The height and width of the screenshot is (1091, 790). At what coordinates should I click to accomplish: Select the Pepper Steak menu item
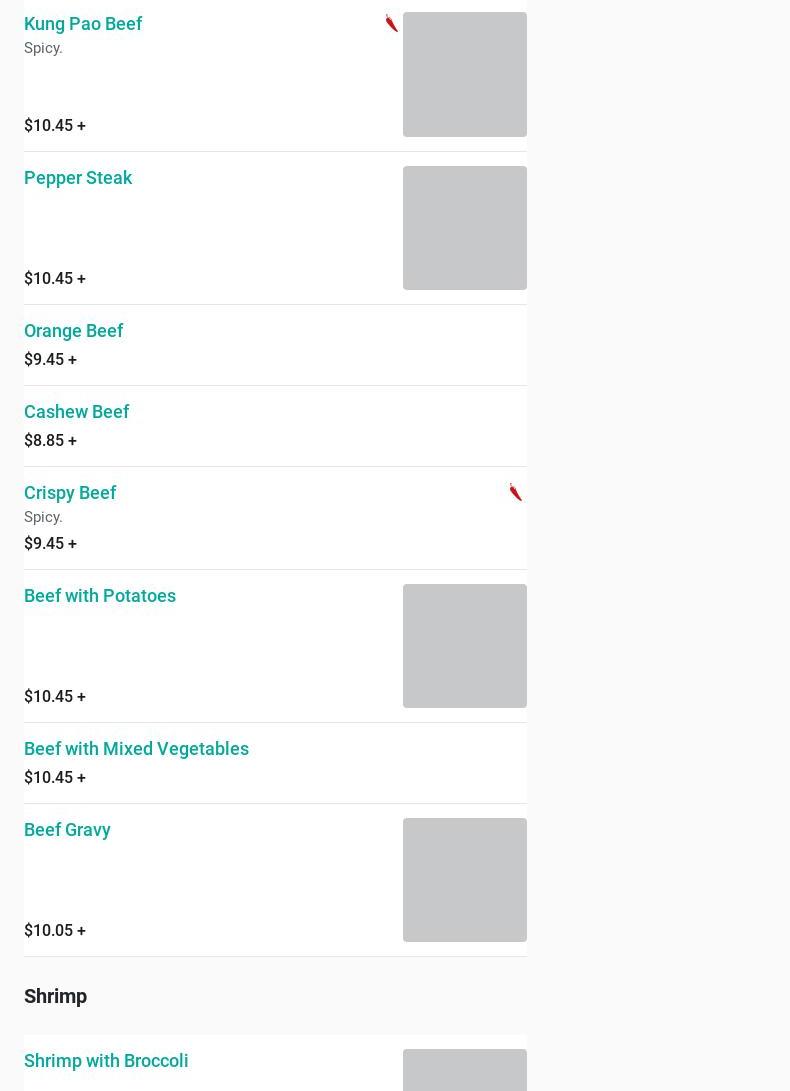coord(78,178)
